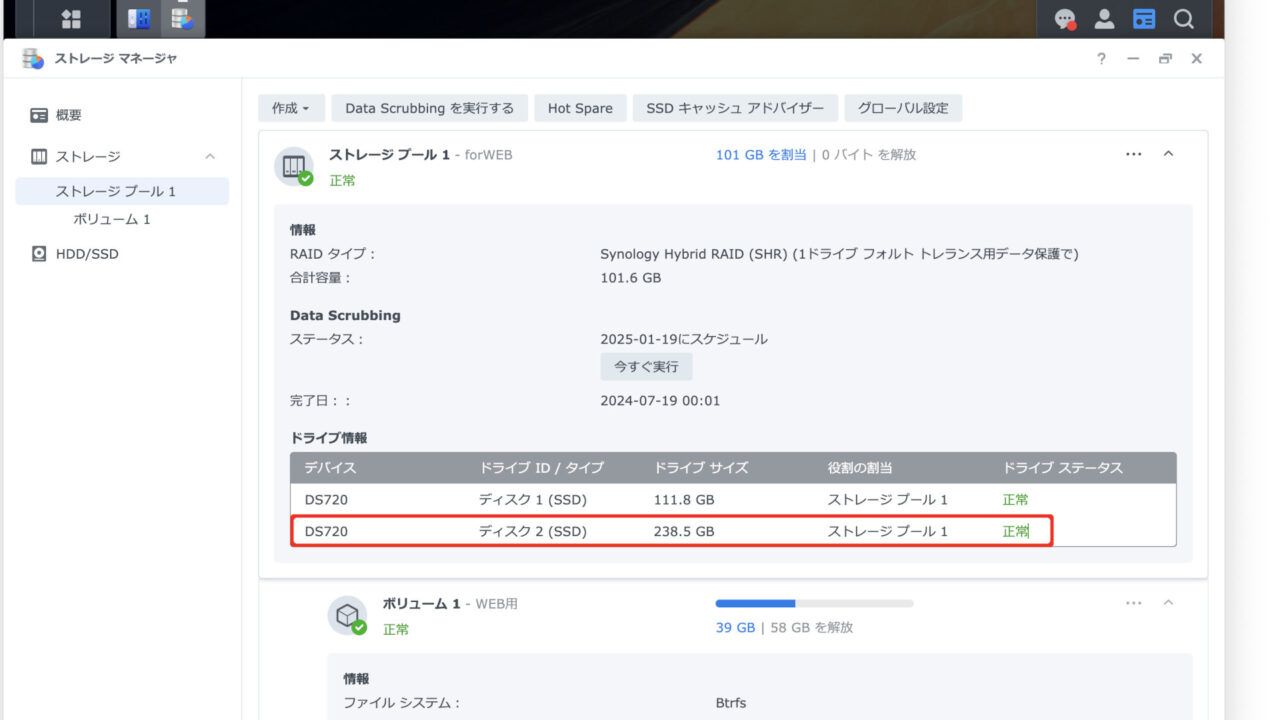Open the DSM main menu grid icon
The width and height of the screenshot is (1280, 720).
[71, 19]
